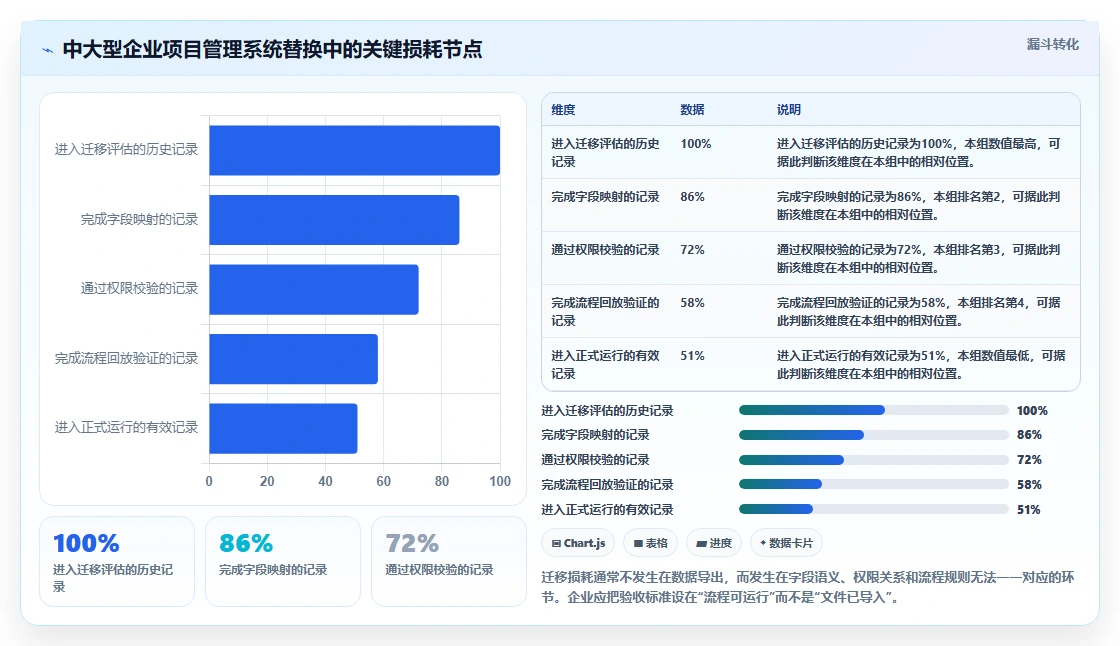Click the description mentioning 本组排名第3
The height and width of the screenshot is (646, 1120).
918,258
